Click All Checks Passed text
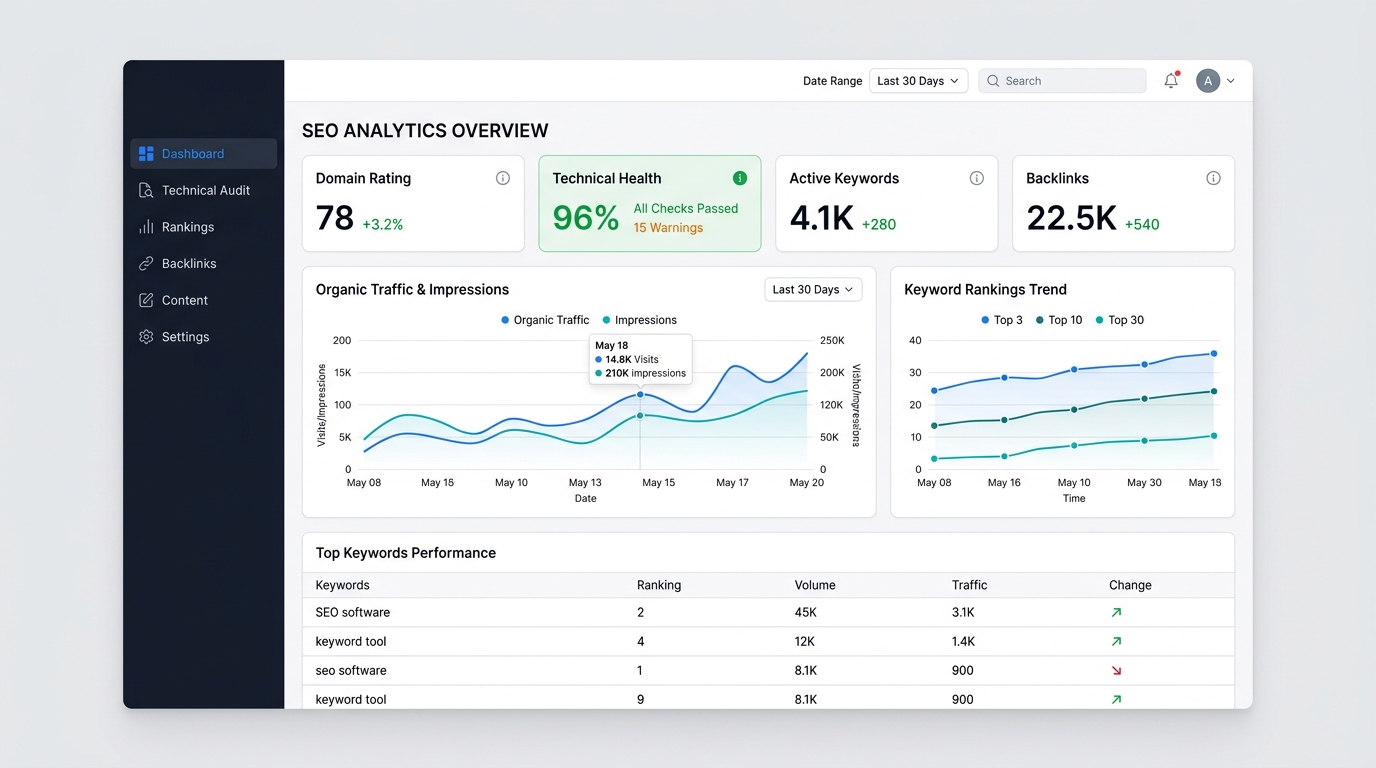 point(686,208)
